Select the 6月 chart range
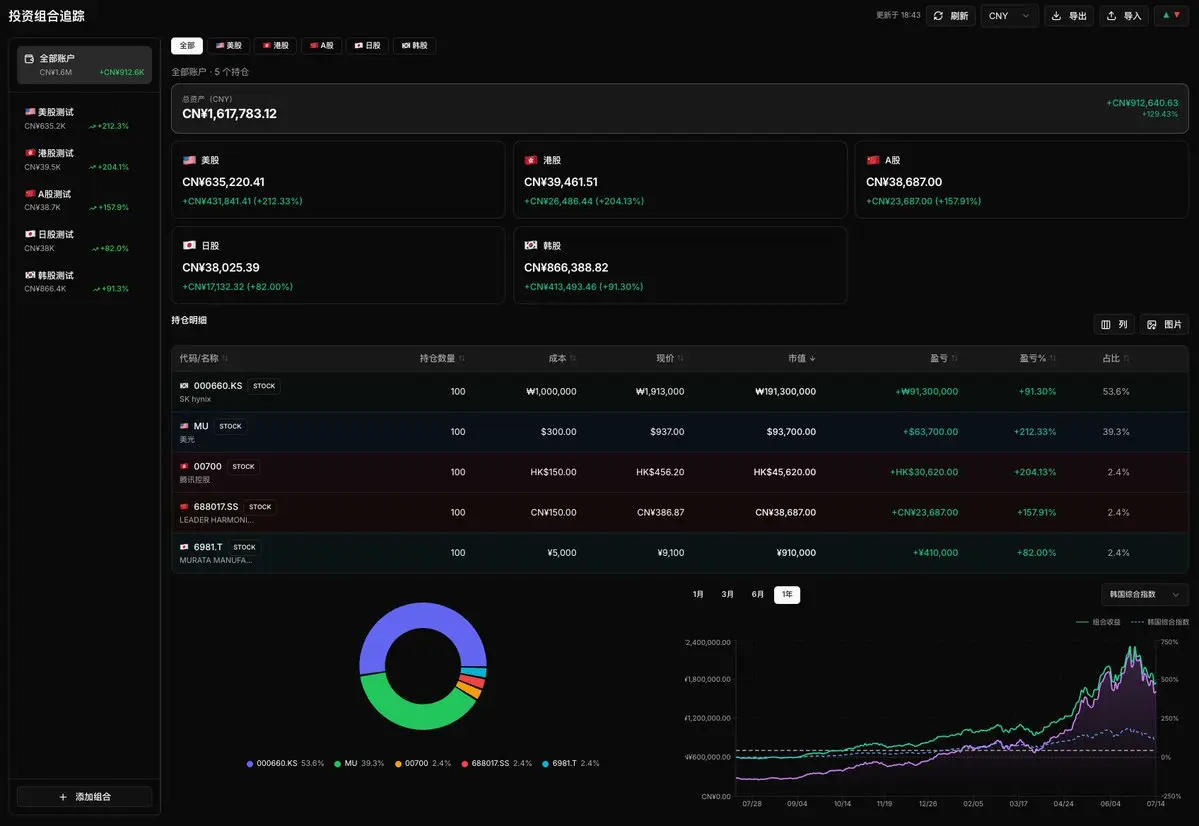This screenshot has height=826, width=1199. [x=757, y=594]
